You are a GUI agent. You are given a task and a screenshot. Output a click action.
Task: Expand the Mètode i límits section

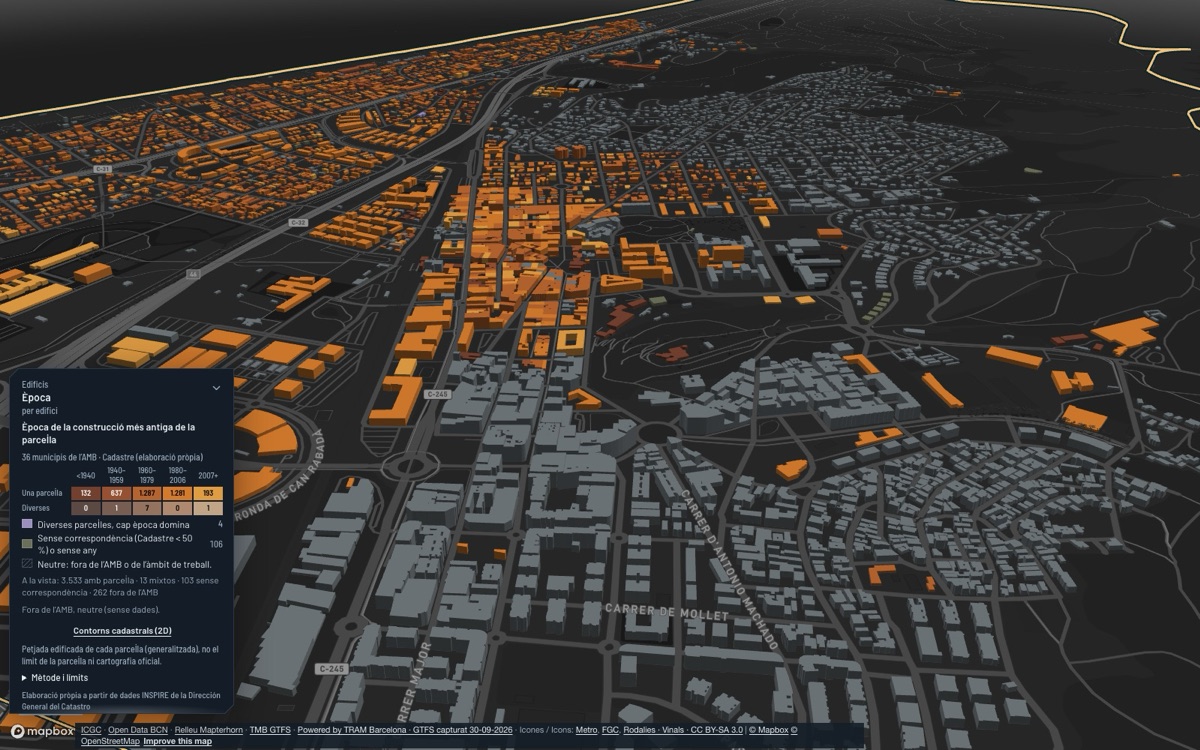click(55, 678)
